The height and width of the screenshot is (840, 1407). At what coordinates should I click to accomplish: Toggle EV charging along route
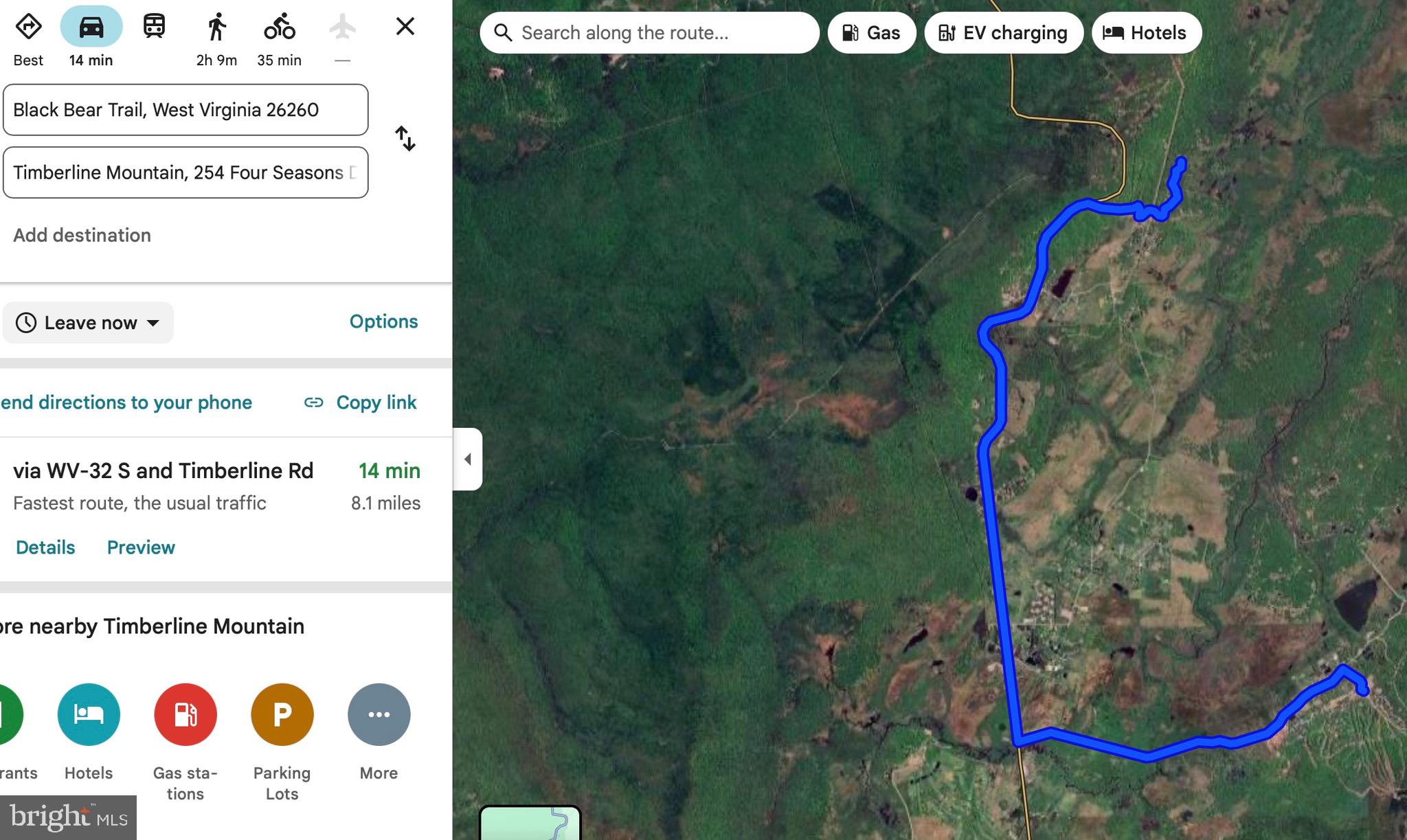[1003, 33]
